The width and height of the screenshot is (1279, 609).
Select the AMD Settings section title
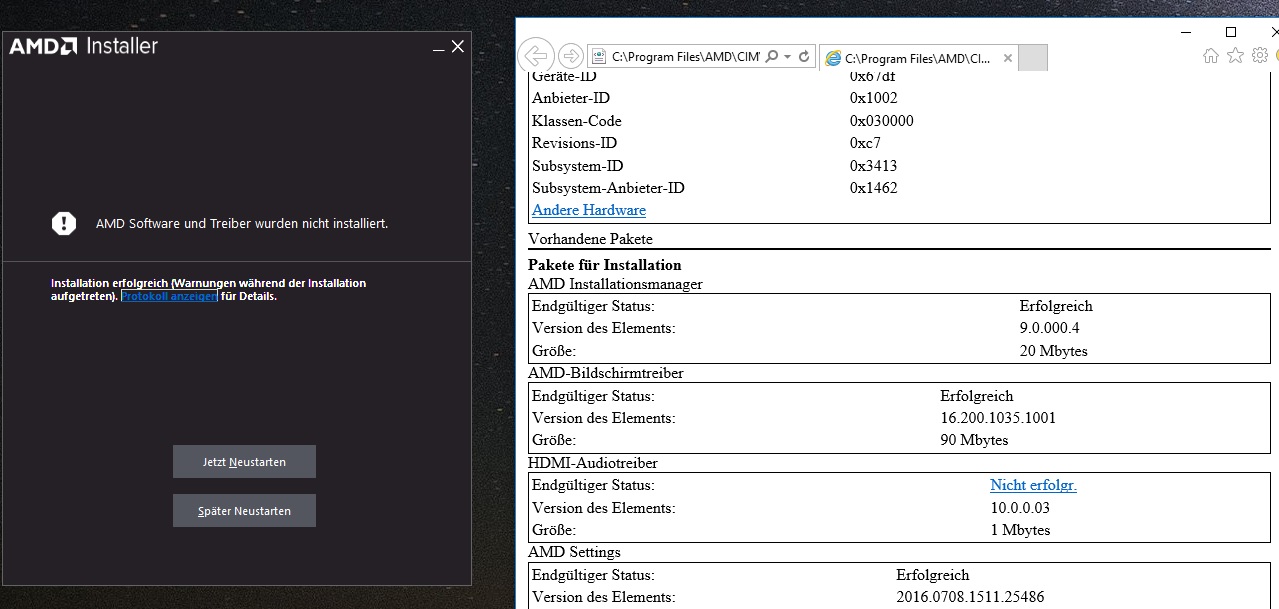tap(574, 552)
